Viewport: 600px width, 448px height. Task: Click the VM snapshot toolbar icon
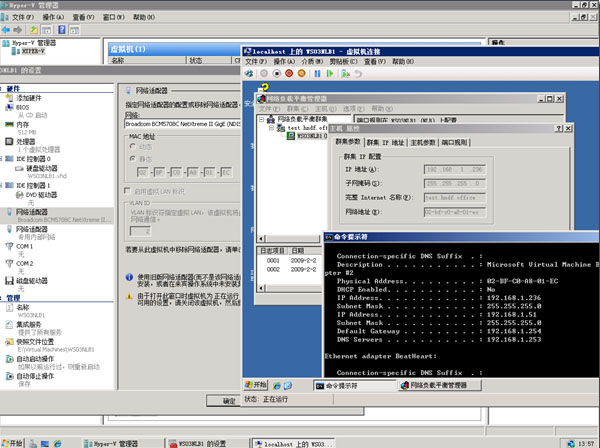click(346, 73)
